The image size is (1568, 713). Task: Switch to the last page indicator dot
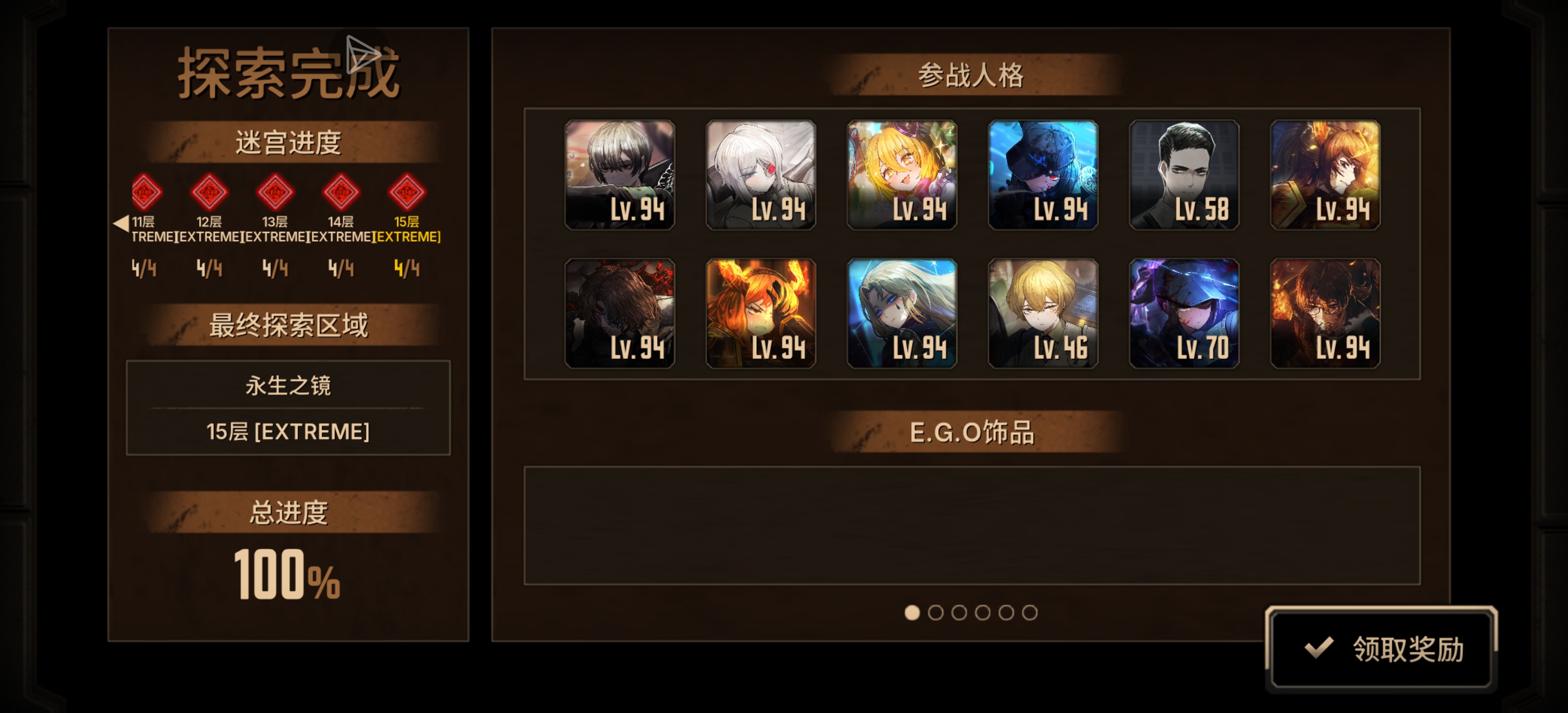(x=1029, y=613)
